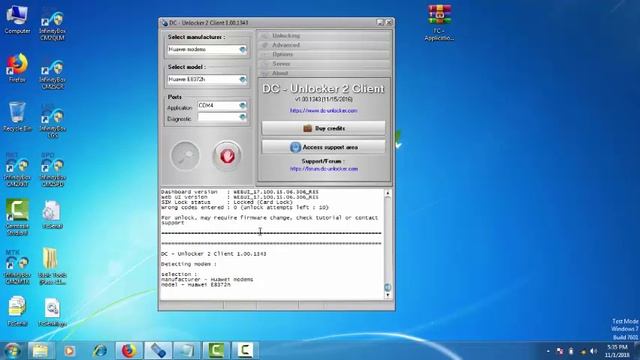Open the www.dc-unlocker.com link
The image size is (640, 360).
[x=324, y=111]
